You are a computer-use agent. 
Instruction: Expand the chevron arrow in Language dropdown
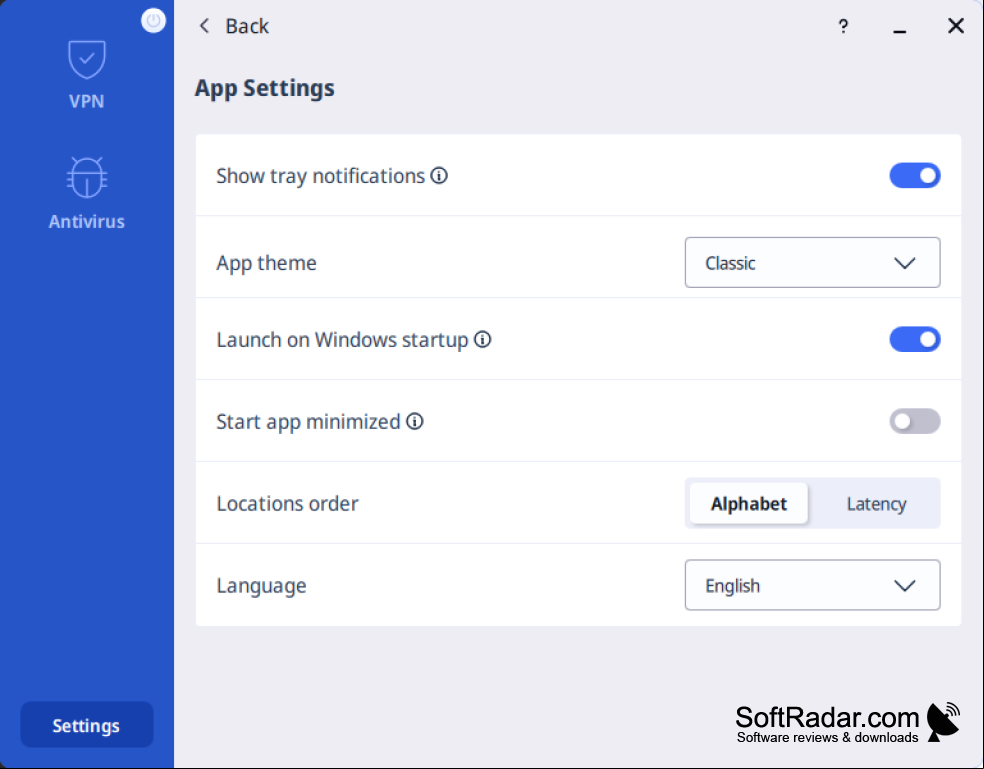coord(904,586)
